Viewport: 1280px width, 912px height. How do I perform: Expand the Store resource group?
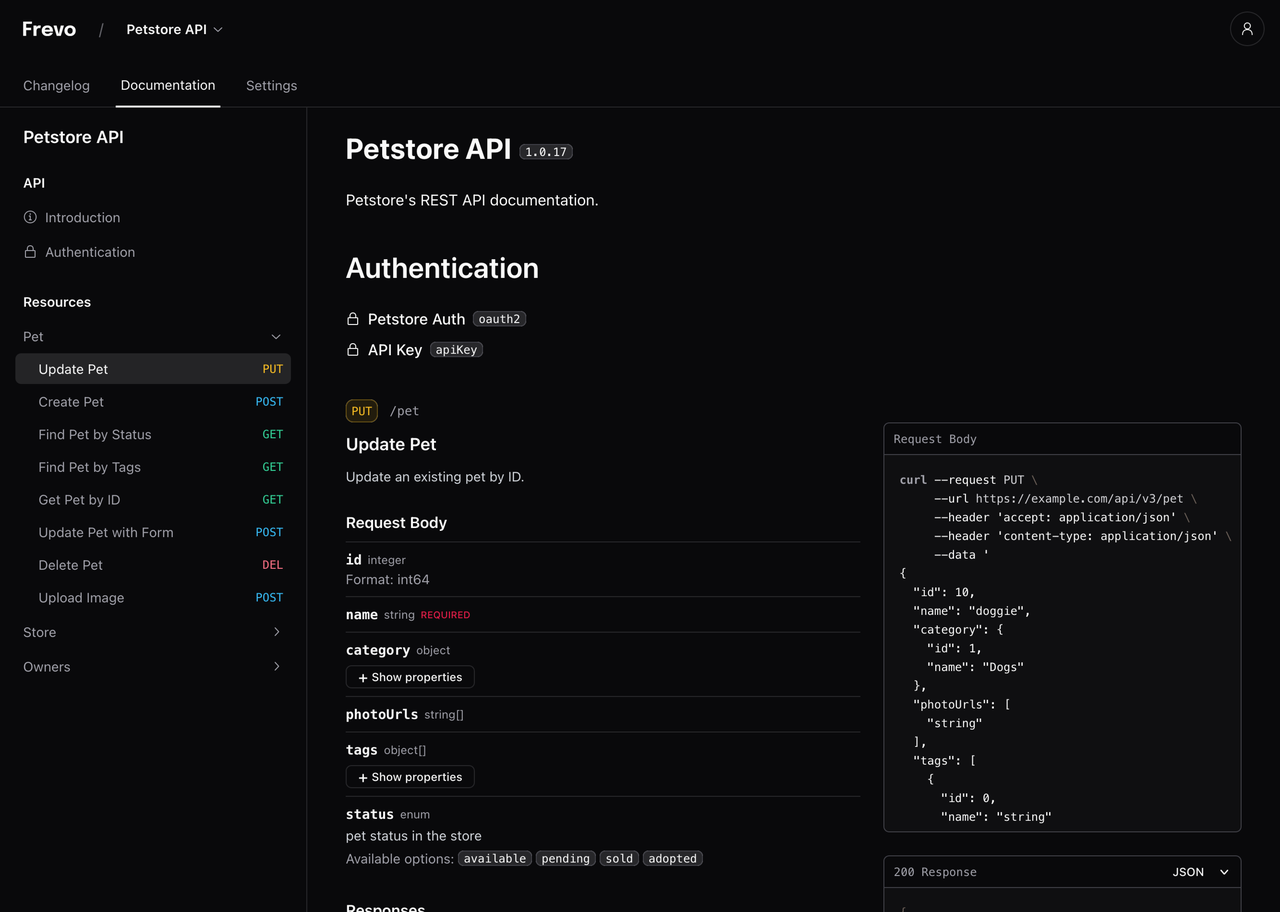pos(277,632)
